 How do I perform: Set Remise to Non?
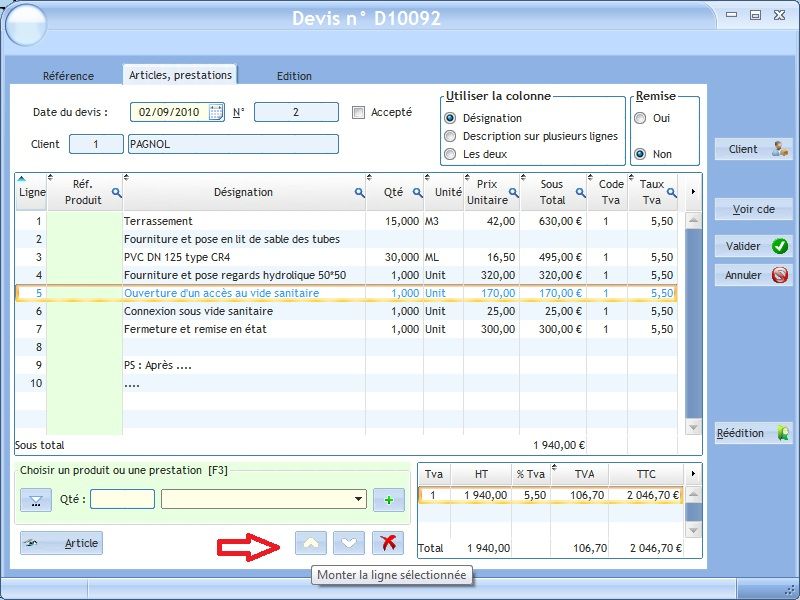640,154
